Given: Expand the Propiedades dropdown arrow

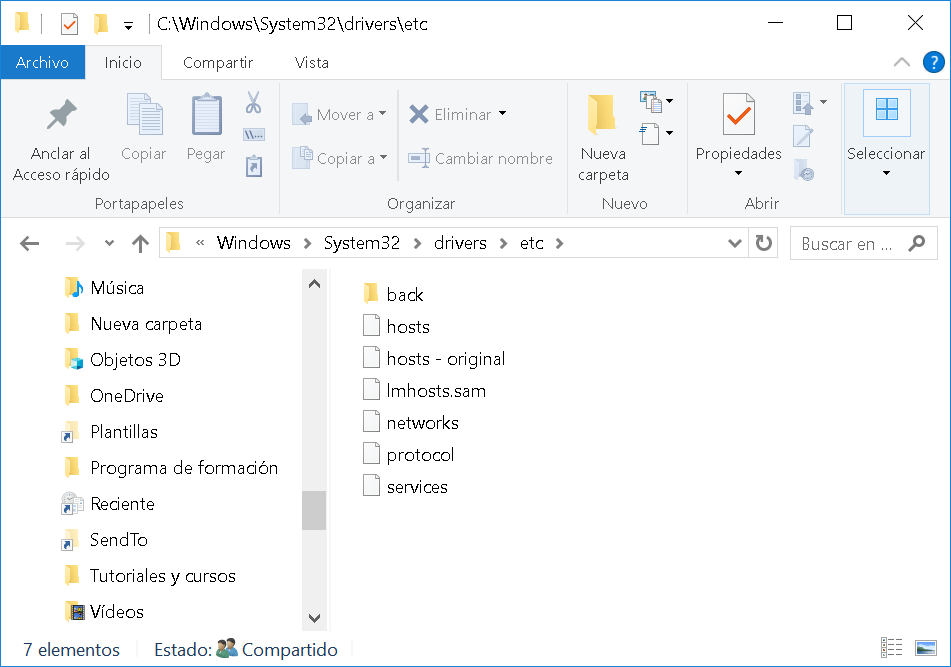Looking at the screenshot, I should click(738, 173).
